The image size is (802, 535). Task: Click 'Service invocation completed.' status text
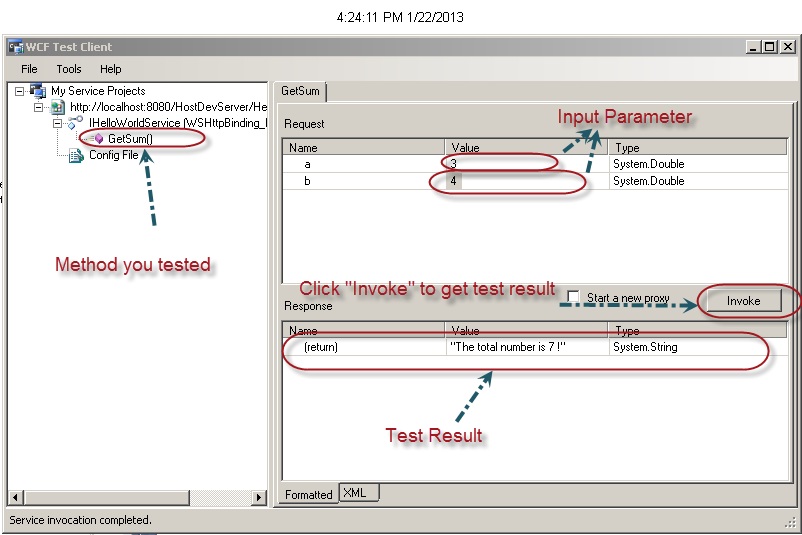pyautogui.click(x=80, y=520)
